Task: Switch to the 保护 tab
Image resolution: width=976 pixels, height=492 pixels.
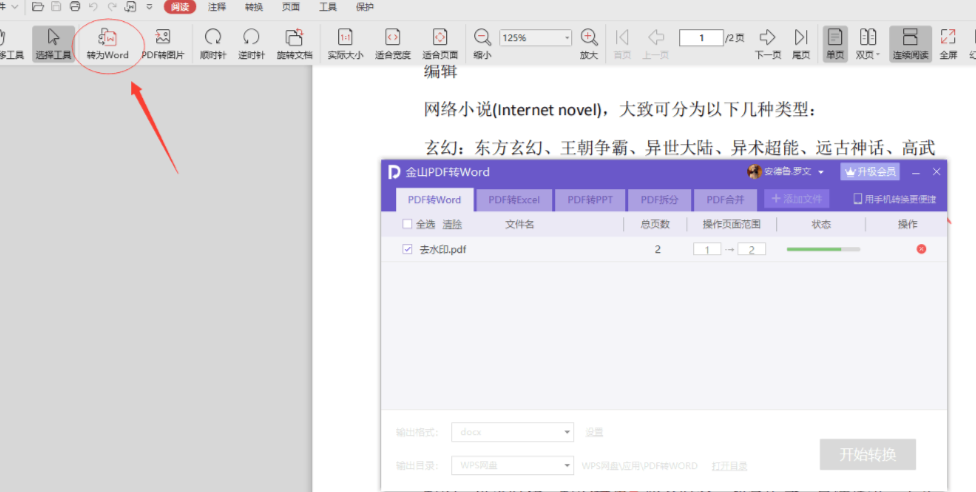Action: point(365,7)
